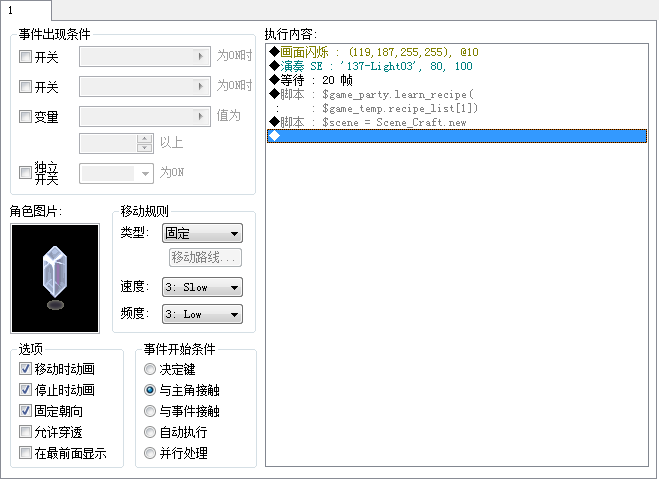Open the first switch selector field
This screenshot has height=480, width=659.
pos(145,56)
